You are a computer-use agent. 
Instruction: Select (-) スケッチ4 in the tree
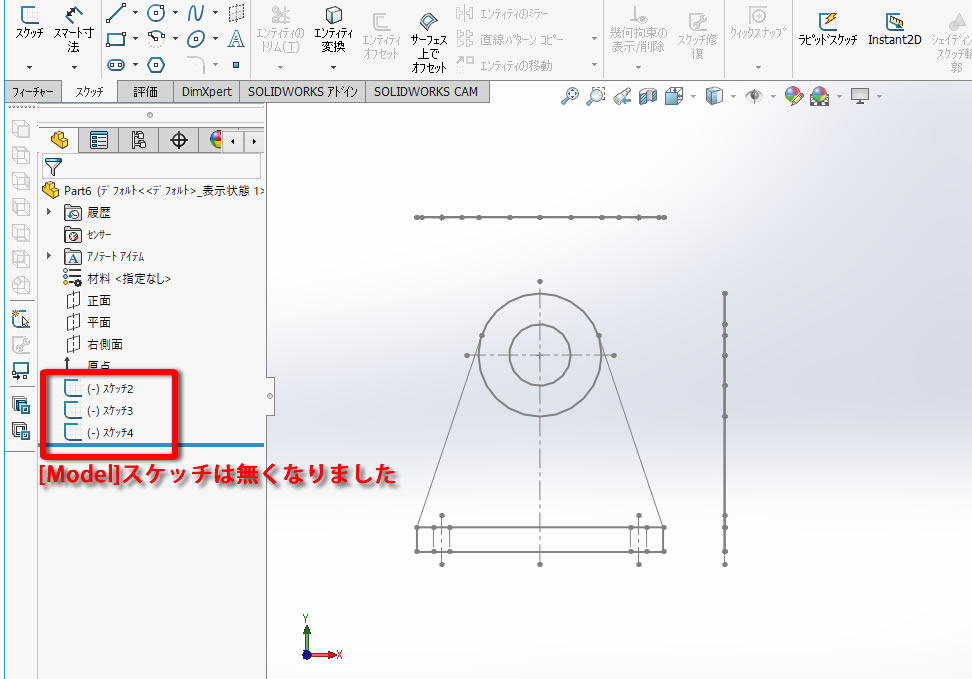pyautogui.click(x=99, y=432)
